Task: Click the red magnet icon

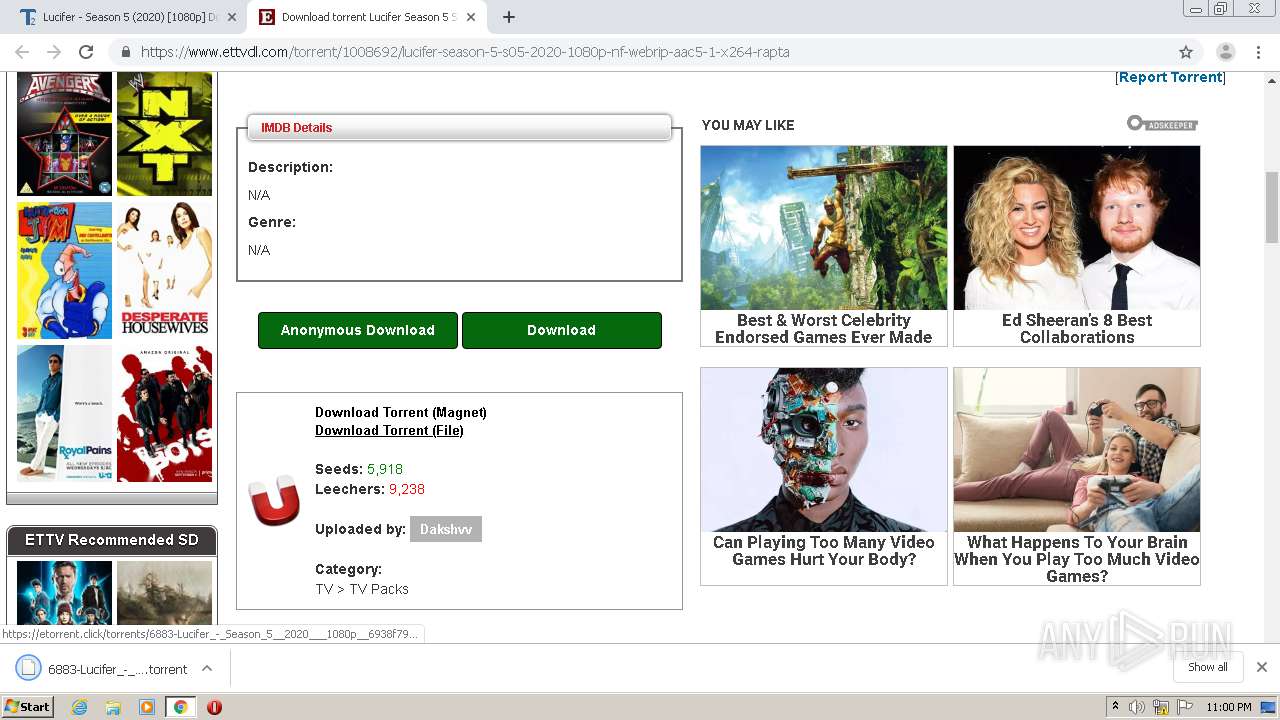Action: (x=274, y=500)
